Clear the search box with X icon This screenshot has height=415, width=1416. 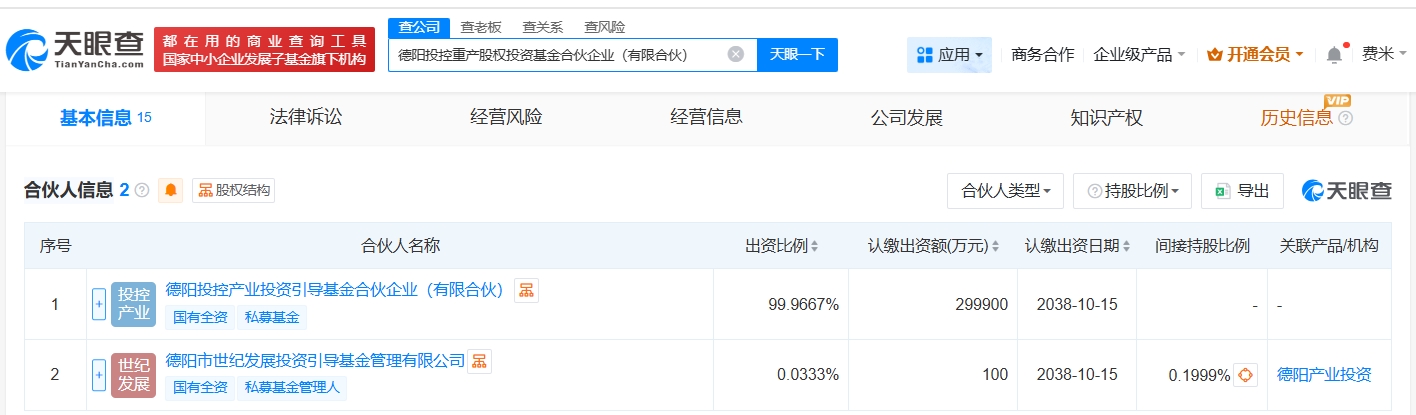pos(735,55)
